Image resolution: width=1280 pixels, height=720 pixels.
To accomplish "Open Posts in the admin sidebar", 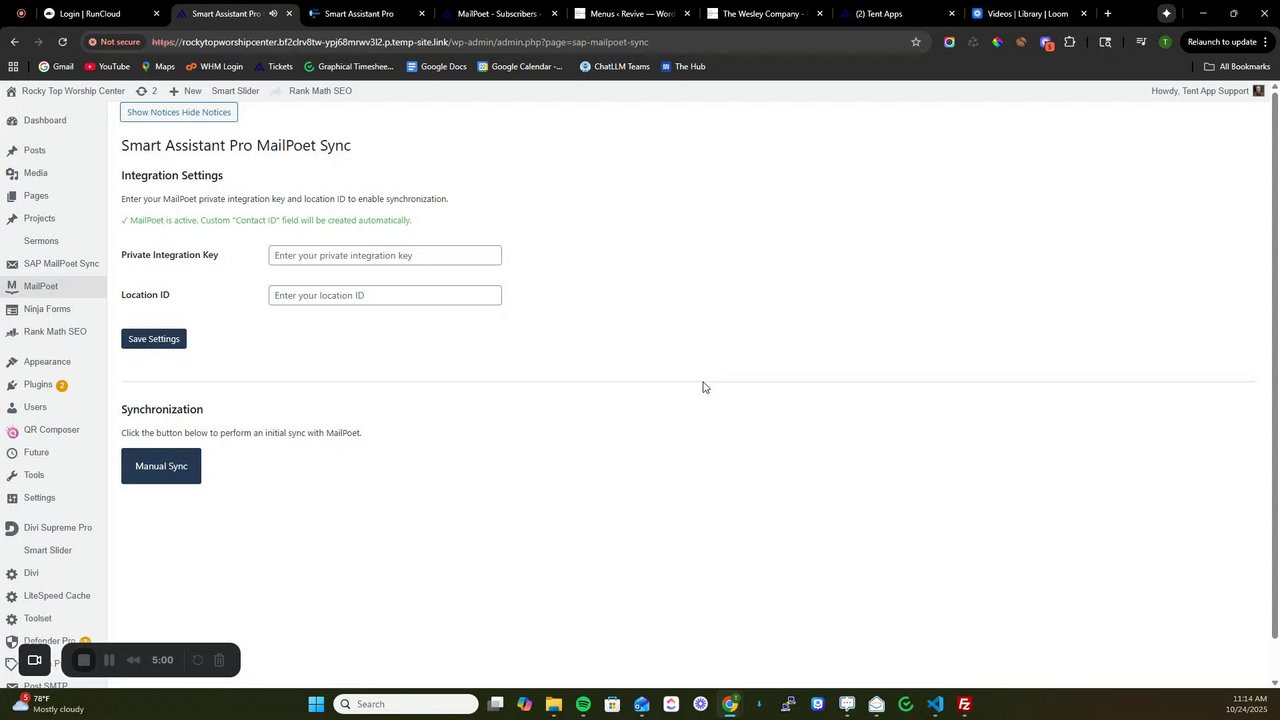I will (x=35, y=150).
